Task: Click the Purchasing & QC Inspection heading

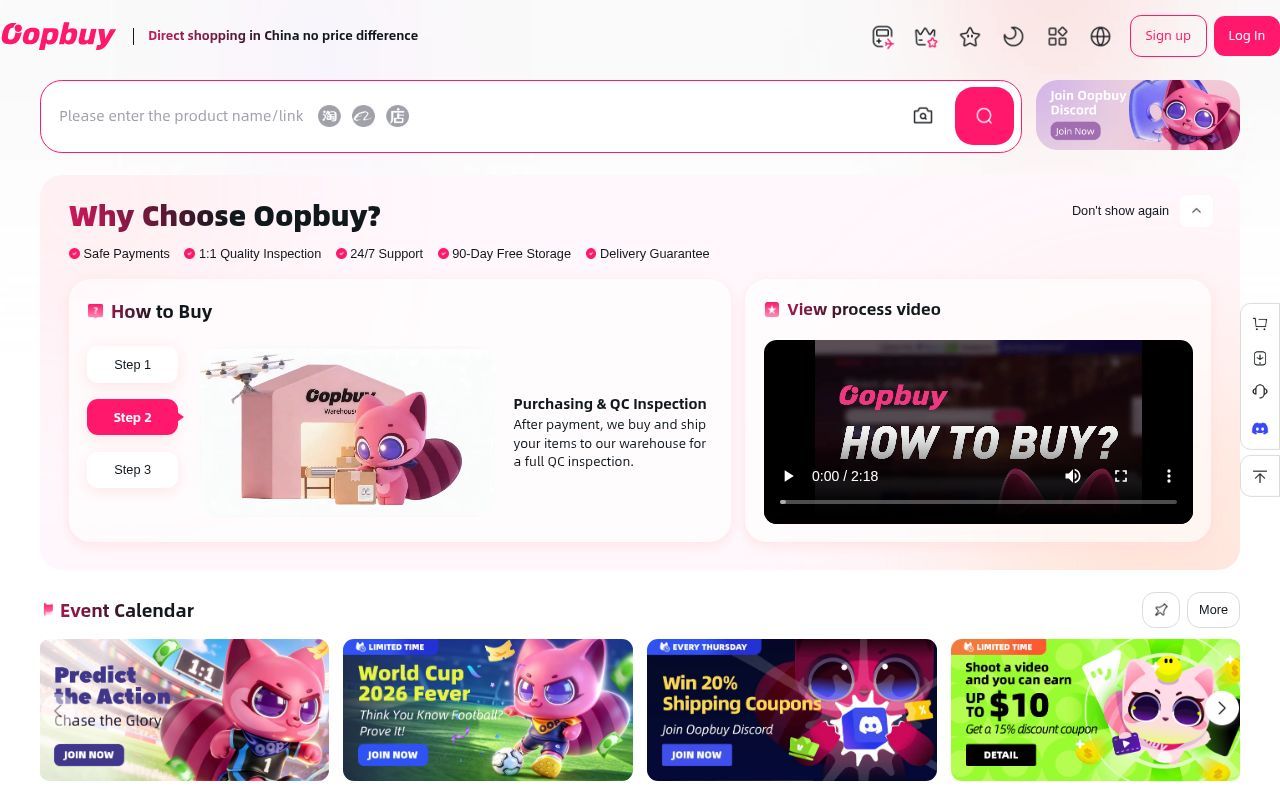Action: point(610,404)
